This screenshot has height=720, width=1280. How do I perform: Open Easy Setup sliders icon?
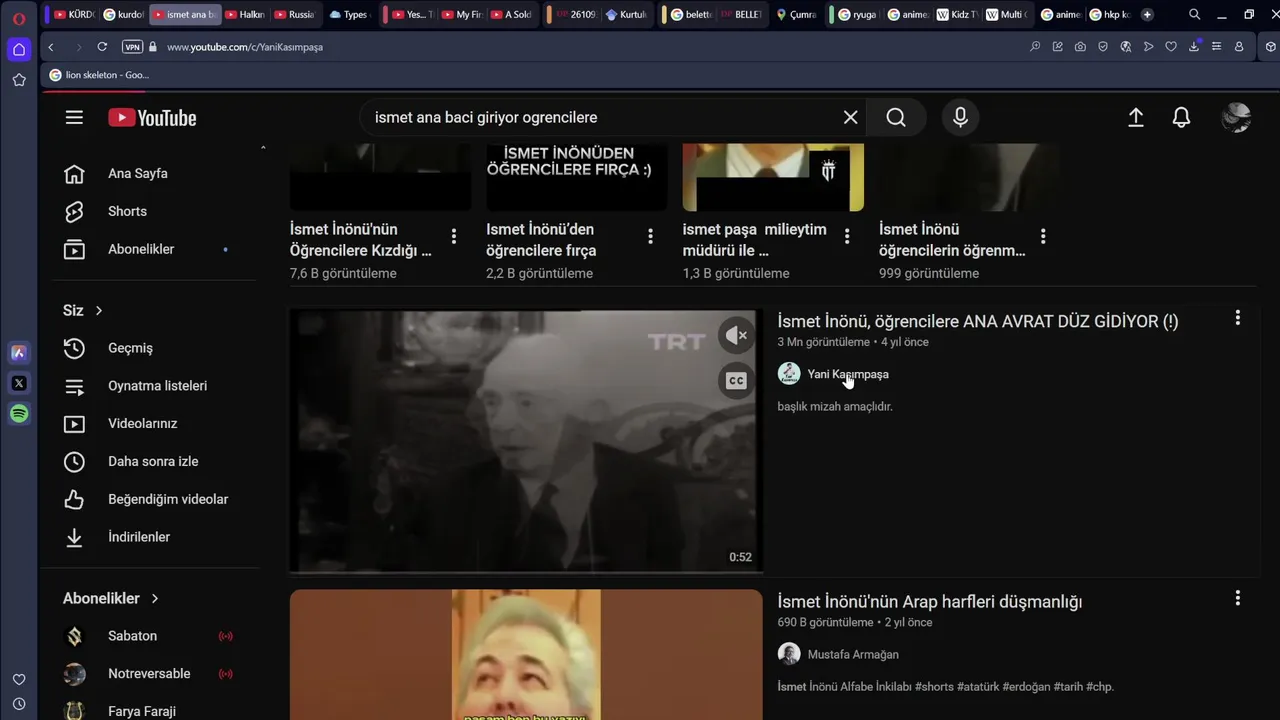(x=1216, y=47)
